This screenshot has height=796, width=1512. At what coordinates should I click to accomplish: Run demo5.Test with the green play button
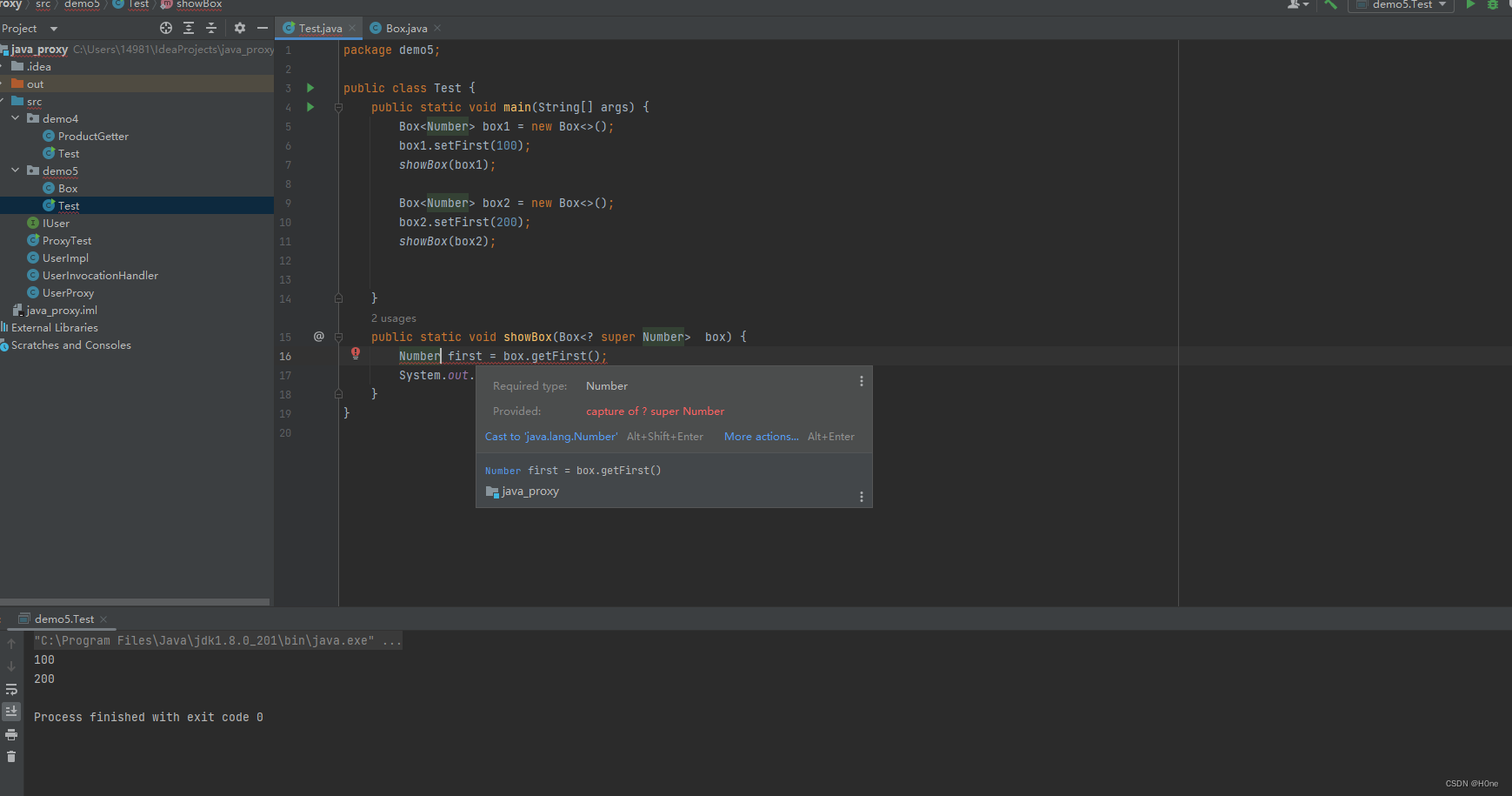pyautogui.click(x=1470, y=4)
